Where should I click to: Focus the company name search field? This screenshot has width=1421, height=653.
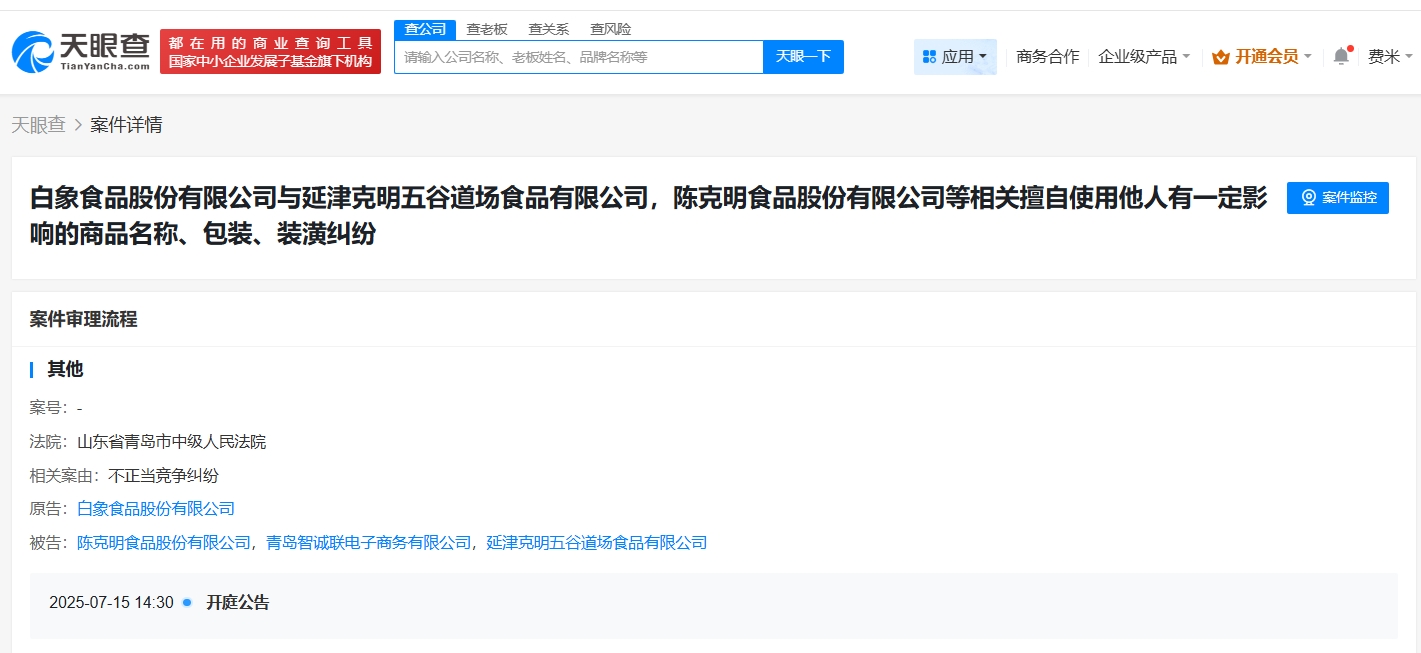(x=579, y=57)
